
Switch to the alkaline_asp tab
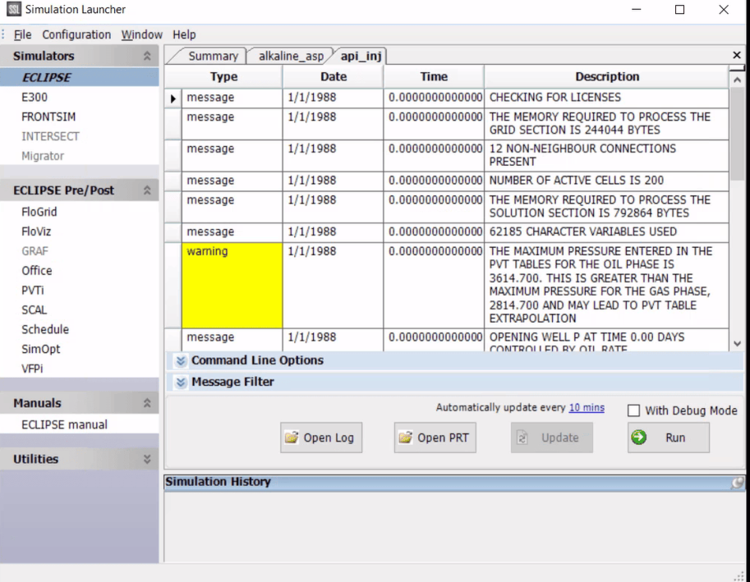point(291,56)
